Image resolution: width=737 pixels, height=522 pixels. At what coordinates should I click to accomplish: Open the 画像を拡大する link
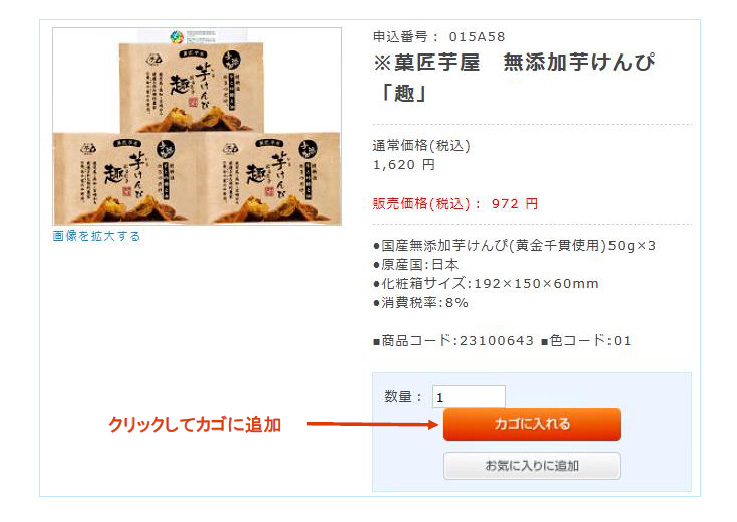pyautogui.click(x=96, y=236)
